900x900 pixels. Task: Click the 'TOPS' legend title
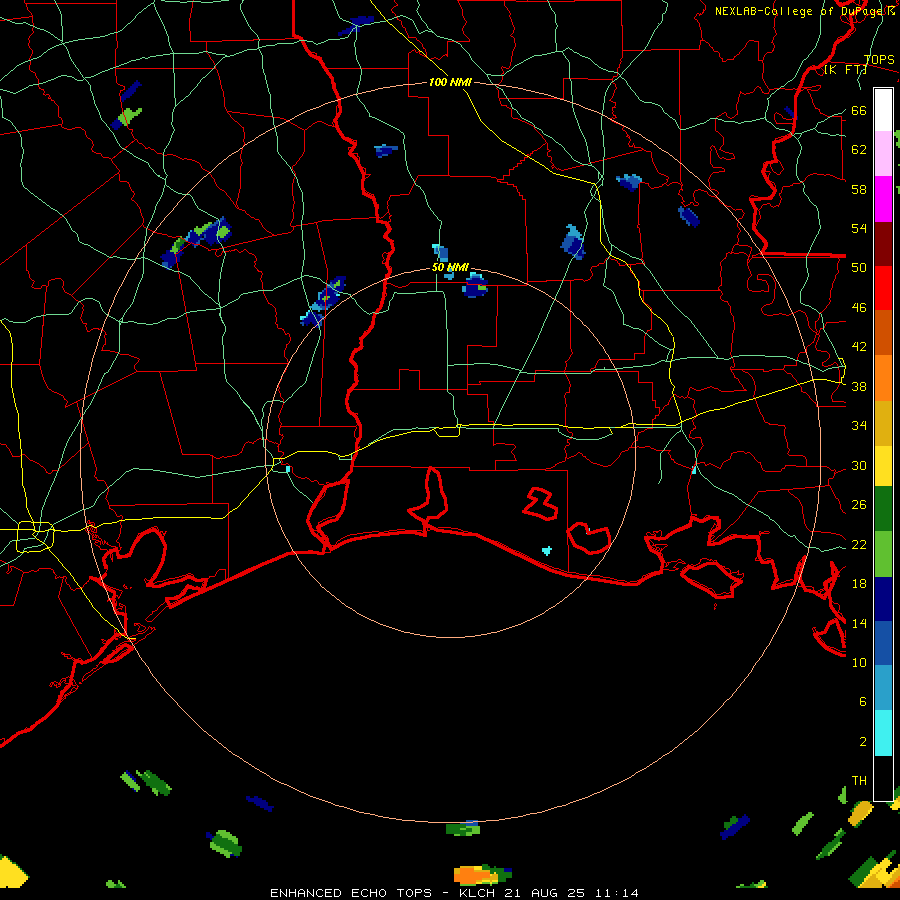[879, 60]
